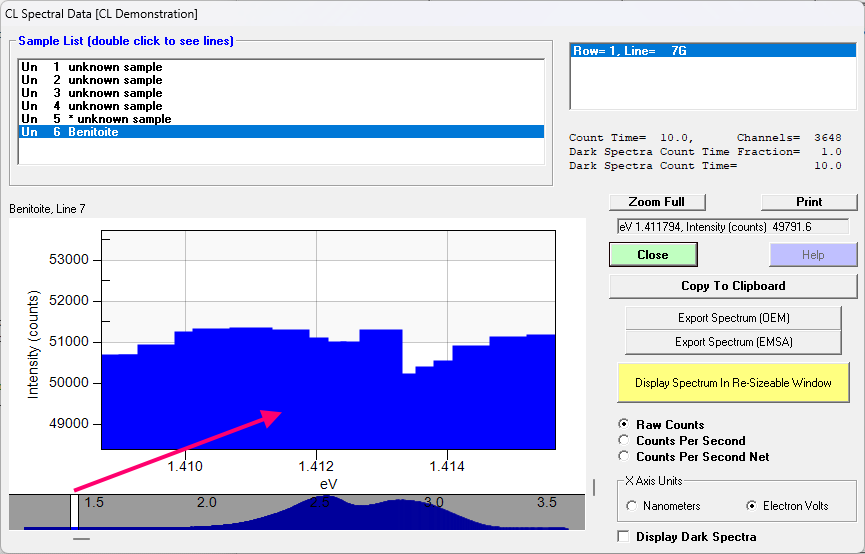
Task: Export Spectrum in EMSA format
Action: [732, 342]
